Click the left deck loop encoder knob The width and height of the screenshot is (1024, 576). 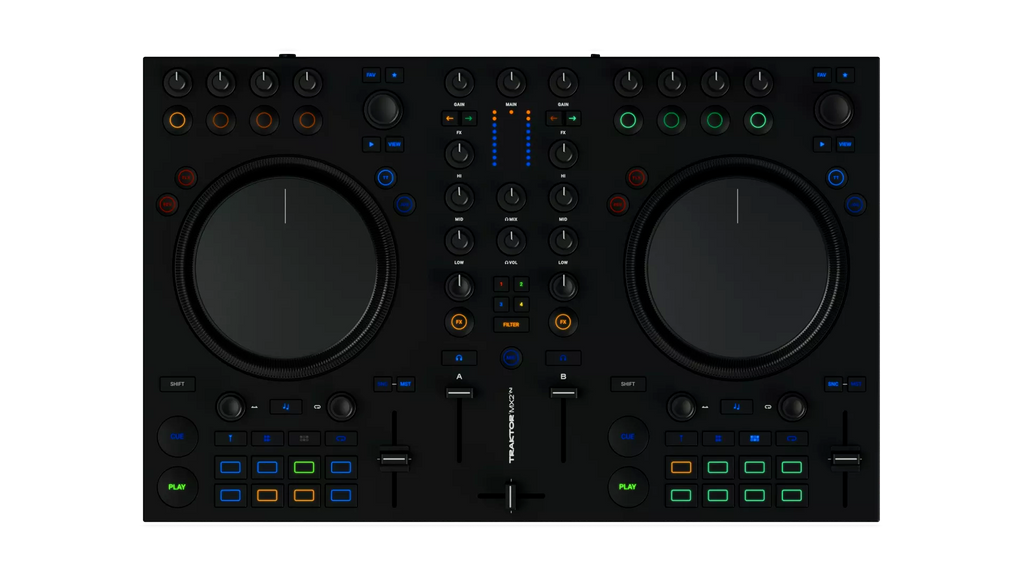pyautogui.click(x=341, y=407)
